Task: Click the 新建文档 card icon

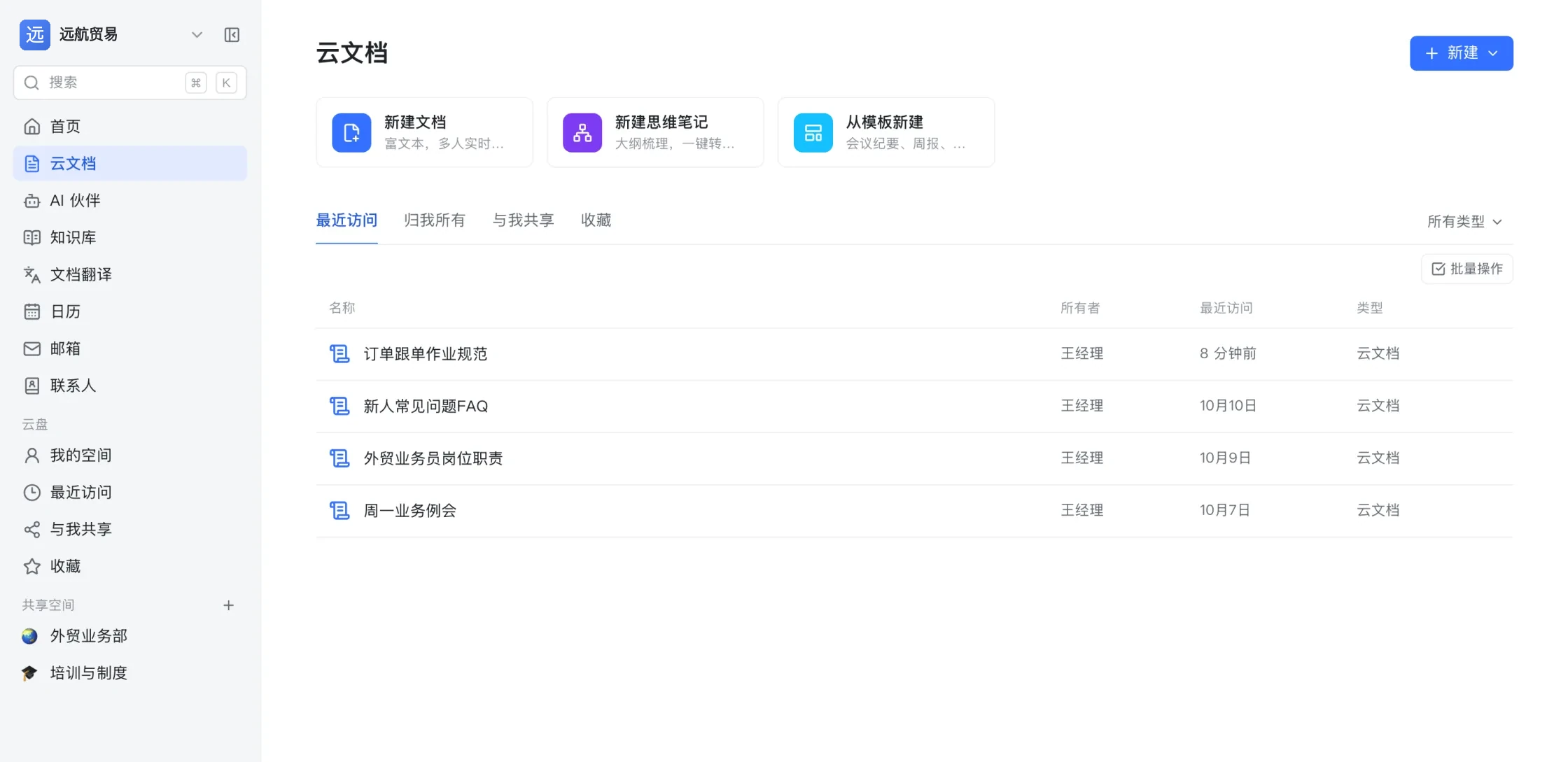Action: (351, 133)
